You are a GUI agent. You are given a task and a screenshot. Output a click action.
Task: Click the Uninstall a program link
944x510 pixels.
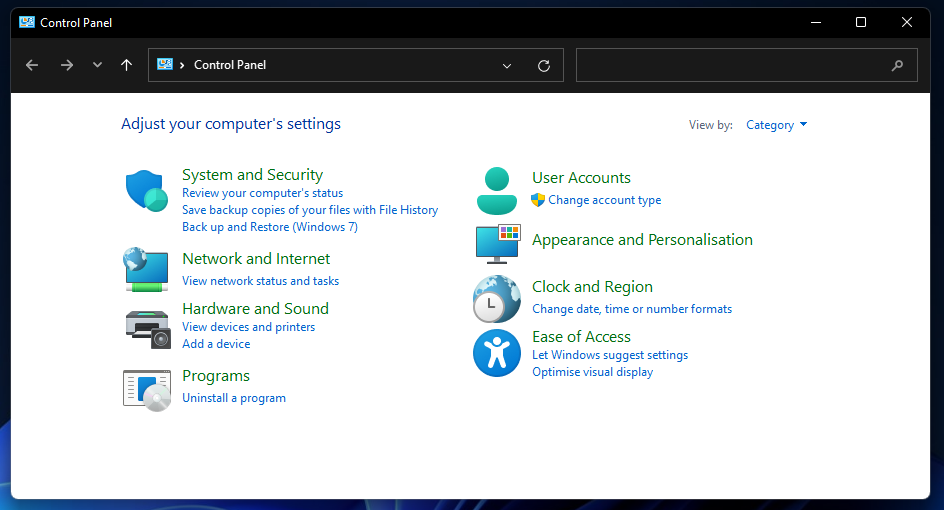pos(234,398)
